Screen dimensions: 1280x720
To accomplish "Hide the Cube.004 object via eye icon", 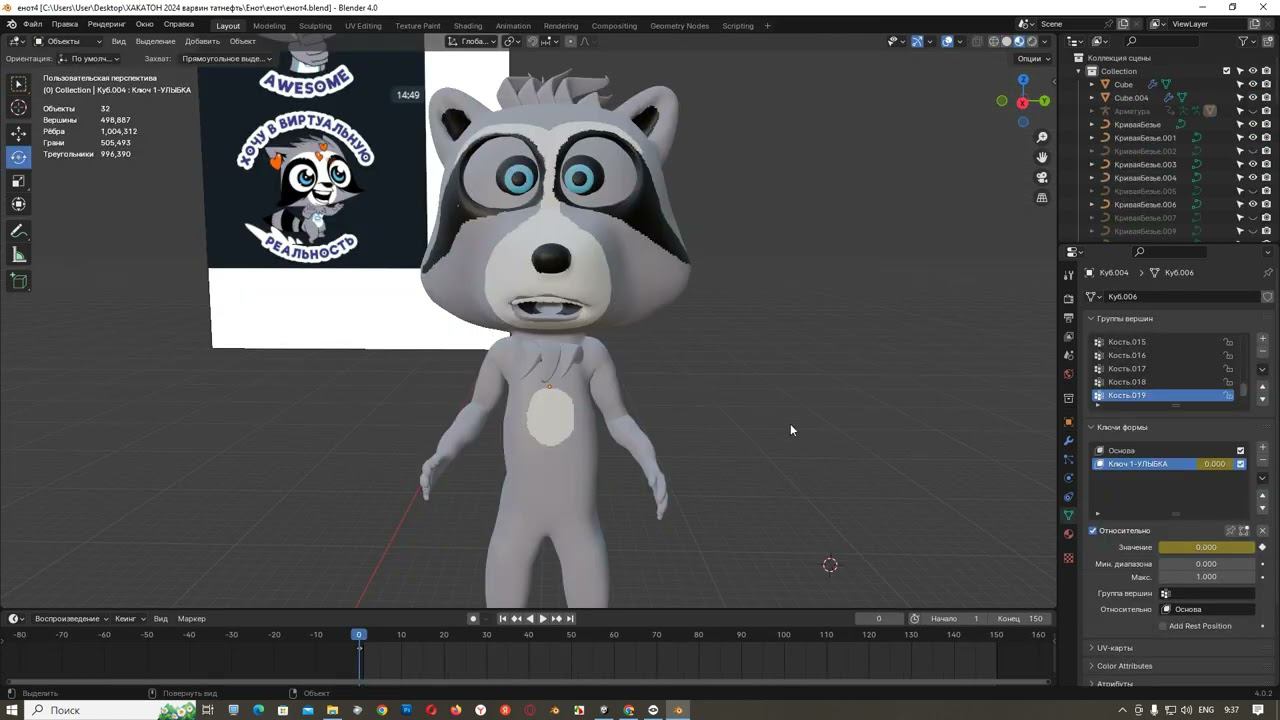I will [1252, 98].
